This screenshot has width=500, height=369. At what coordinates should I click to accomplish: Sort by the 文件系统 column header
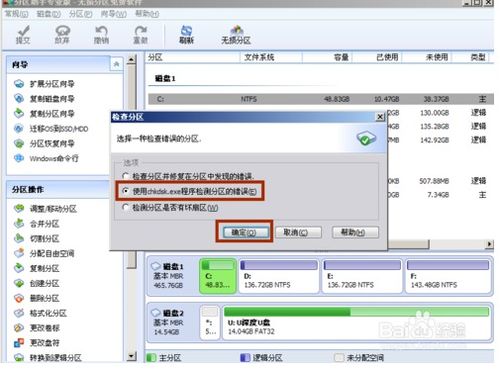[271, 57]
